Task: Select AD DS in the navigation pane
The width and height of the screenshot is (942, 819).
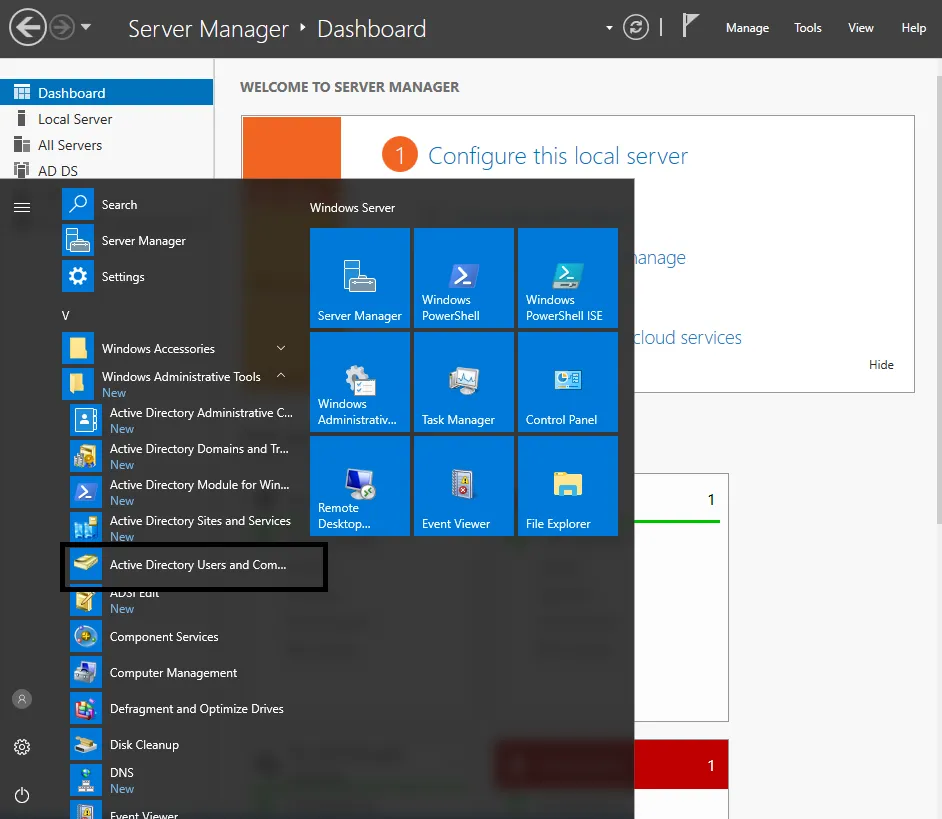Action: pos(106,171)
